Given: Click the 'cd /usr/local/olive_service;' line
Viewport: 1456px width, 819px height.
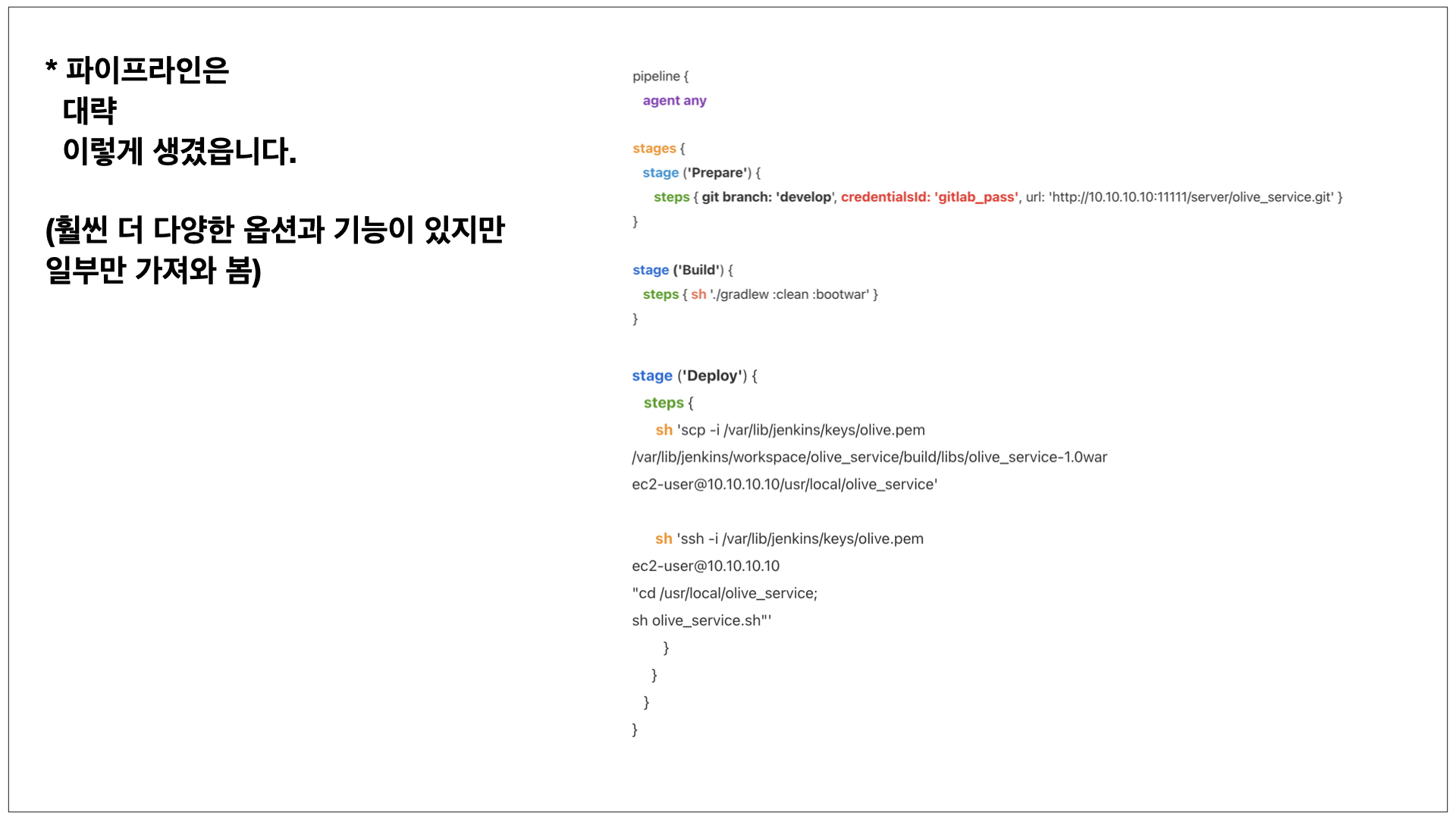Looking at the screenshot, I should tap(724, 594).
